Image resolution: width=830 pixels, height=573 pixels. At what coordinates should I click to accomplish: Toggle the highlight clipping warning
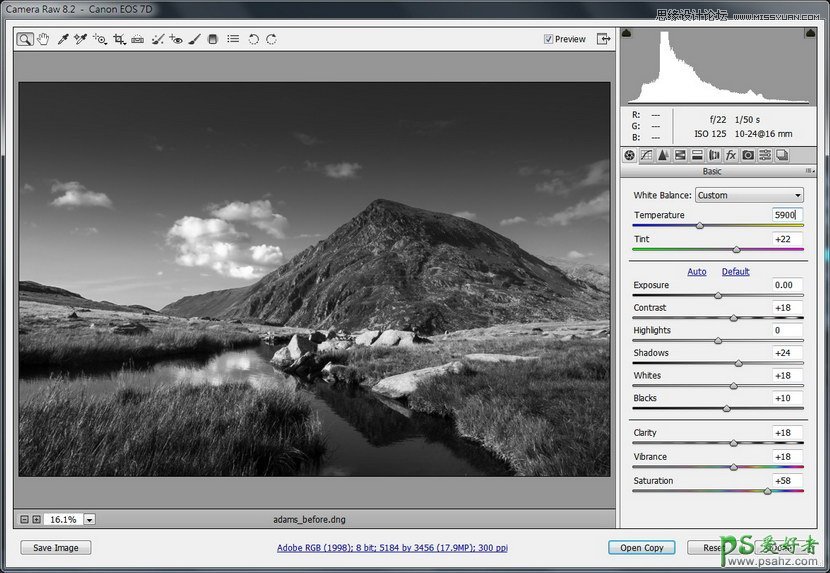tap(808, 33)
